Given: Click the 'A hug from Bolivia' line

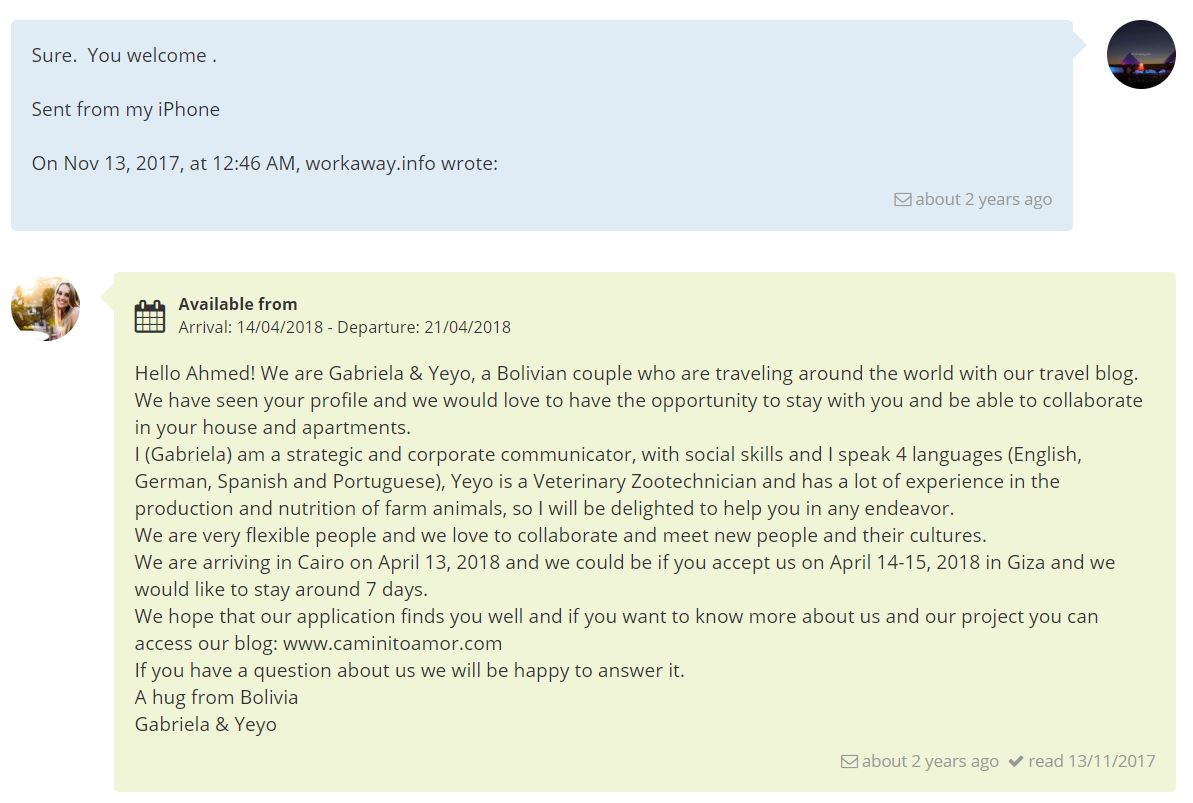Looking at the screenshot, I should (x=216, y=697).
